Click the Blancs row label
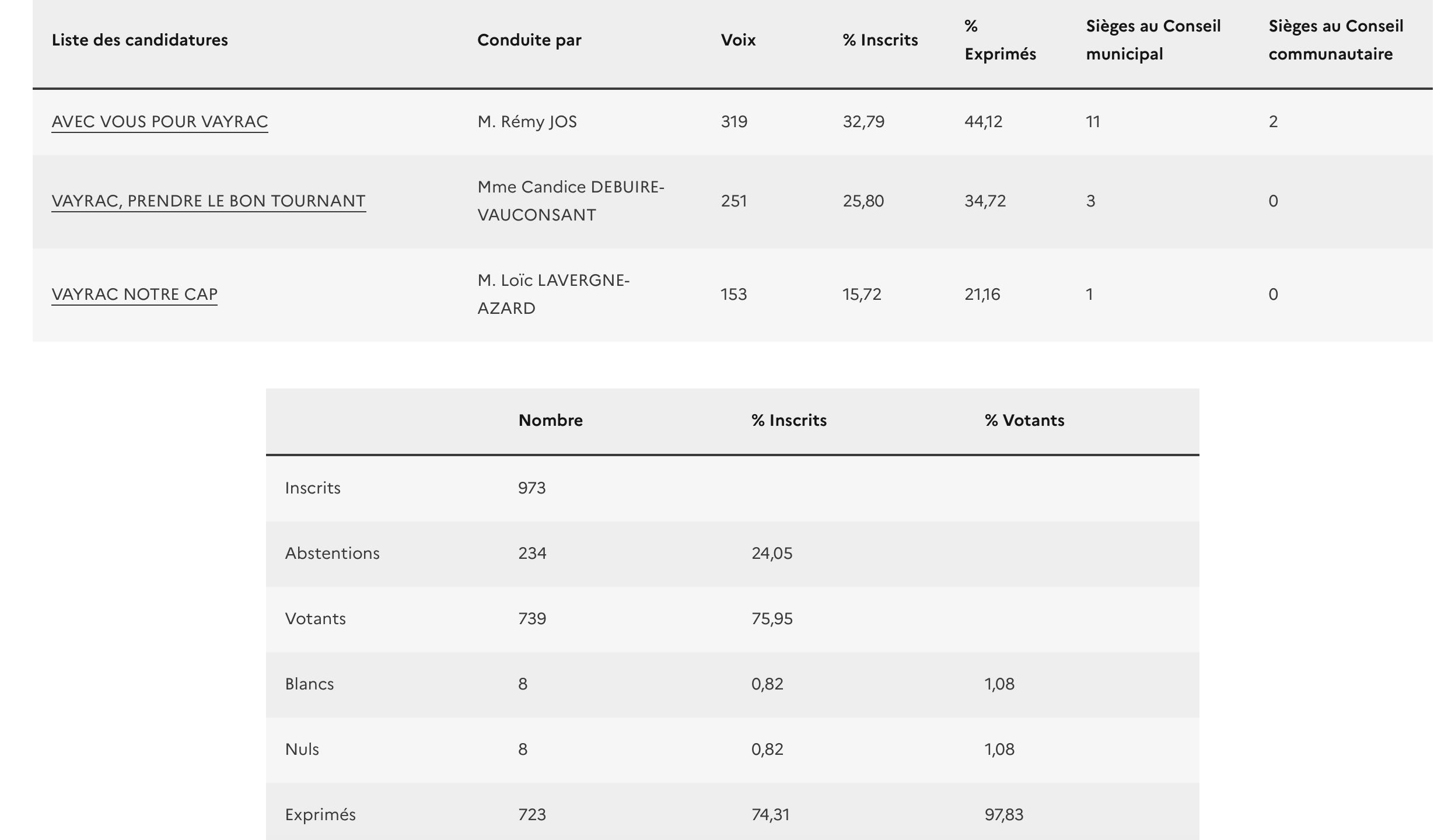 pyautogui.click(x=309, y=684)
